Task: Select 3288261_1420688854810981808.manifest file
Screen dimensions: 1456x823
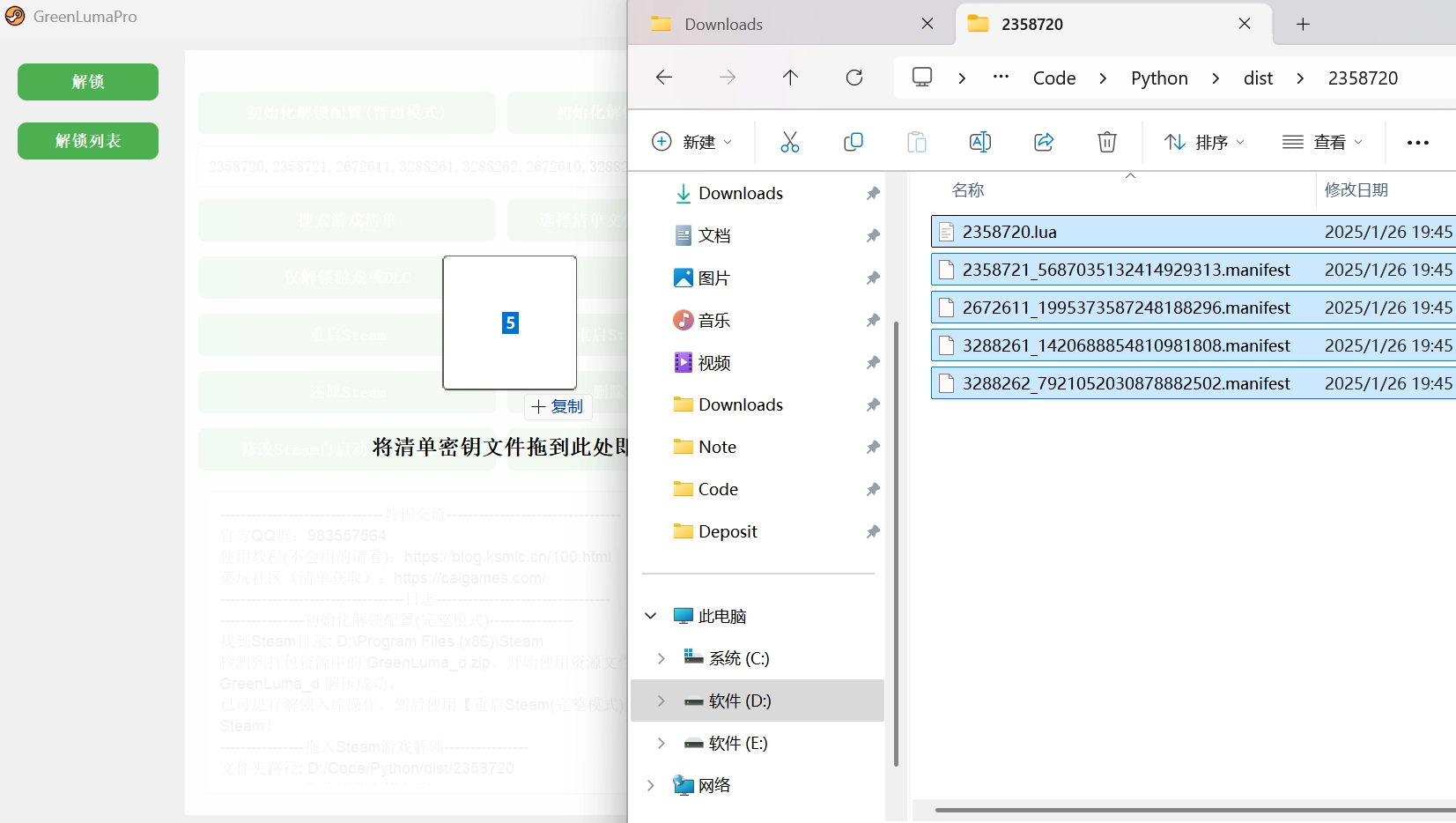Action: [1194, 345]
